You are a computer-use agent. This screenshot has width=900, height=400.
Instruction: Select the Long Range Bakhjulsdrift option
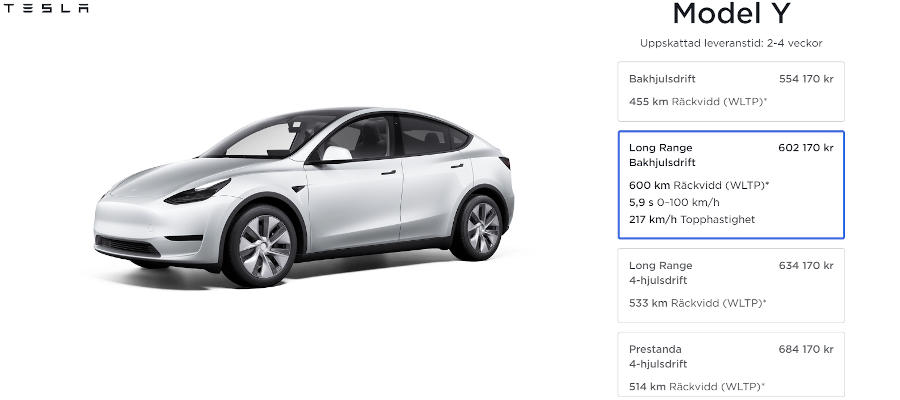point(731,185)
